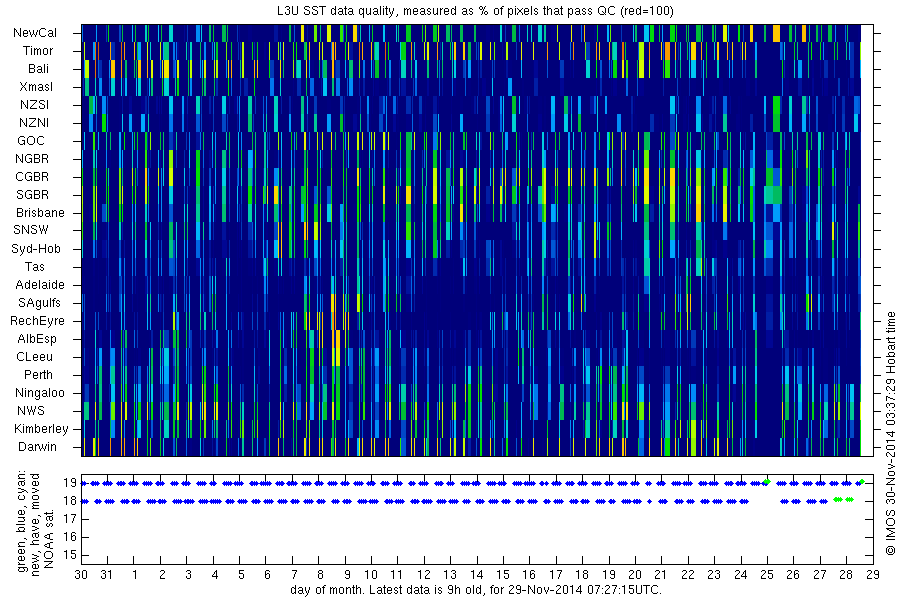Click the NWS region label
Viewport: 900px width, 600px height.
31,411
